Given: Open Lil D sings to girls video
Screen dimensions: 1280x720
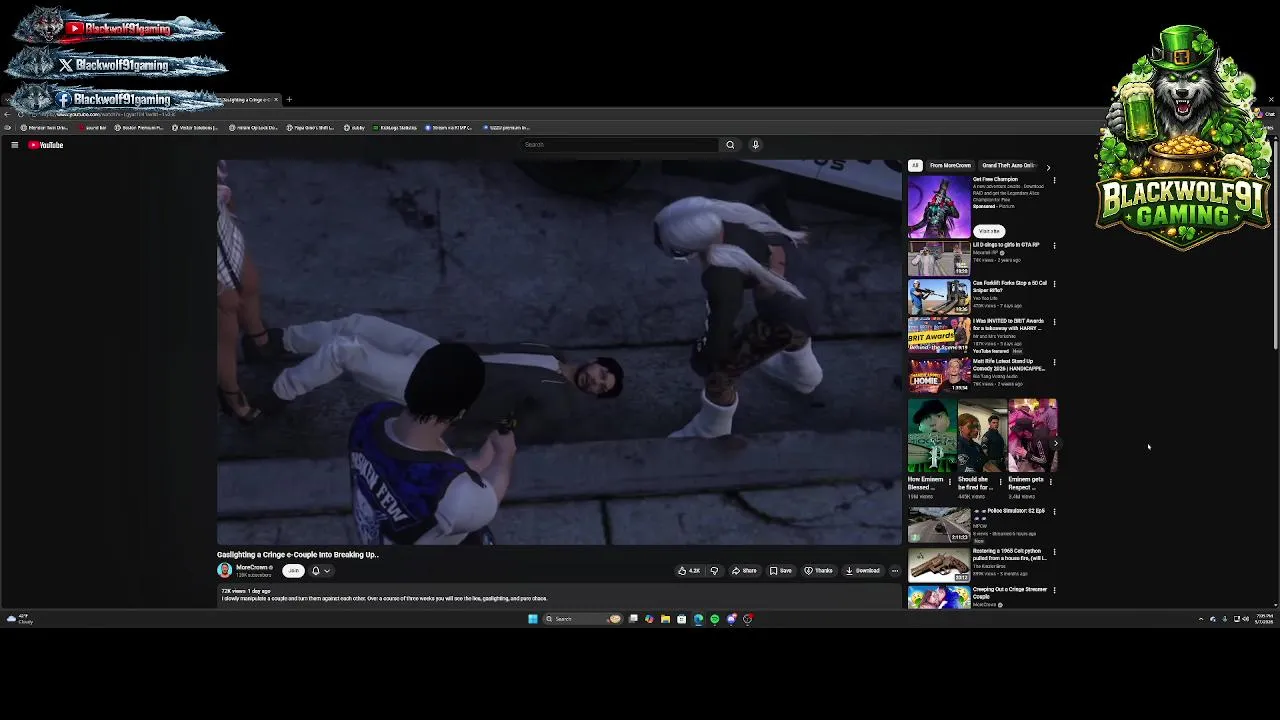Looking at the screenshot, I should click(x=939, y=259).
